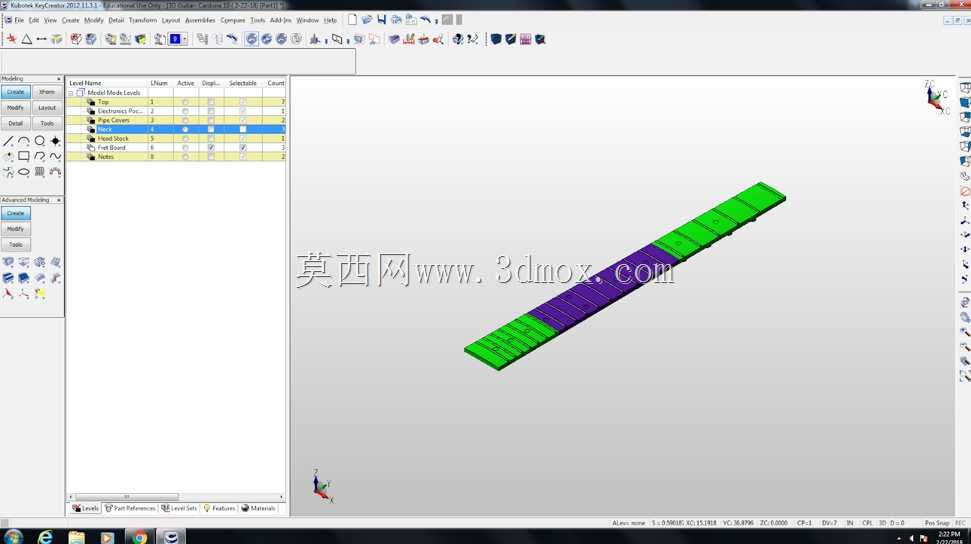Click the Layout button in Modeling palette
This screenshot has width=971, height=544.
47,108
